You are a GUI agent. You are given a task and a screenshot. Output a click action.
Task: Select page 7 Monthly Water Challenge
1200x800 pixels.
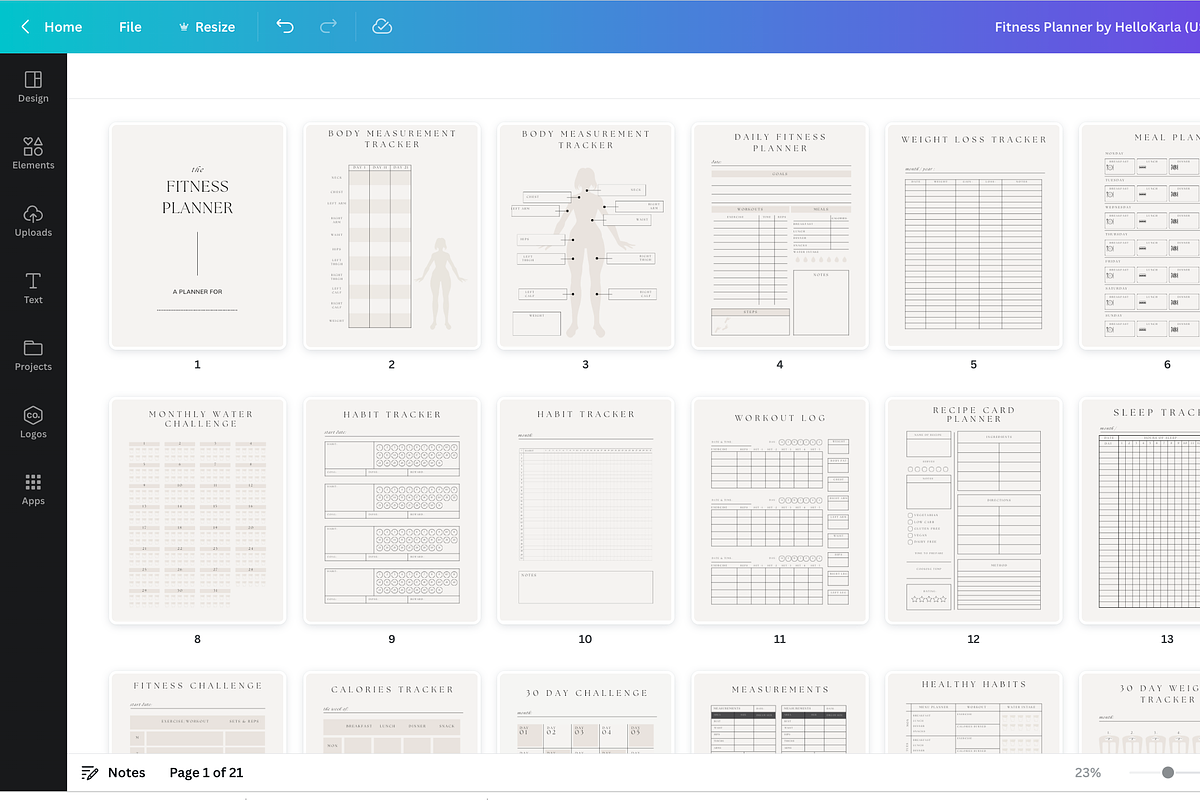197,510
